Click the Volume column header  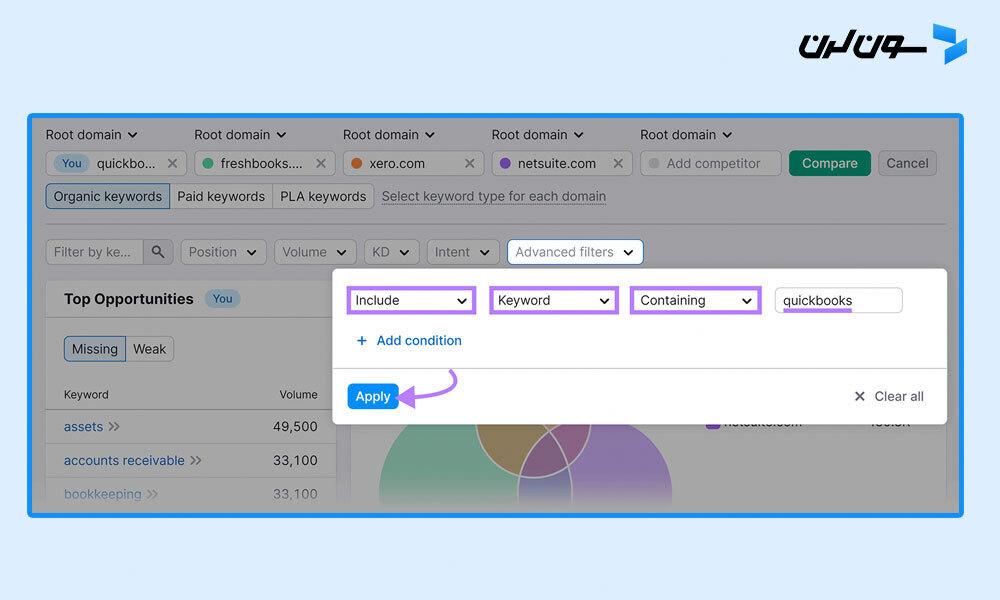(x=298, y=395)
